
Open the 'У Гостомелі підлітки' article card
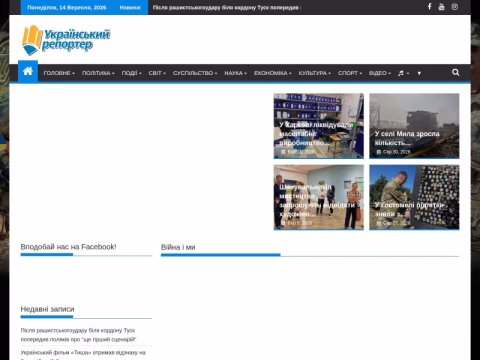coord(414,197)
